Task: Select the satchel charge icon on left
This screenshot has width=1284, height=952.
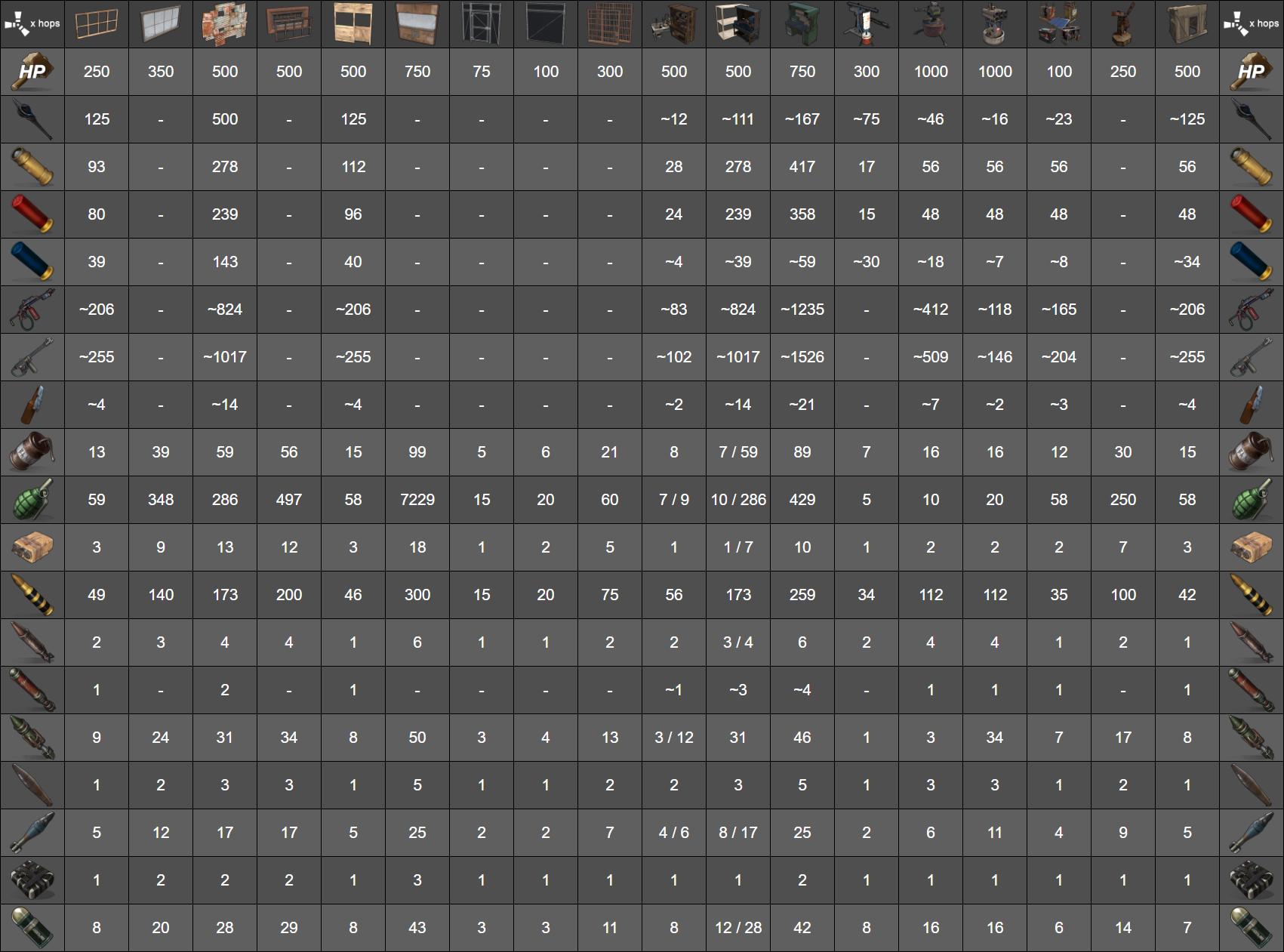Action: click(32, 547)
